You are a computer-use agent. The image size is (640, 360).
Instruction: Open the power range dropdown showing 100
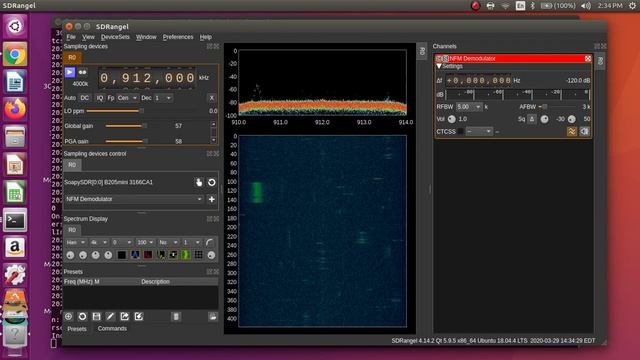pyautogui.click(x=145, y=242)
